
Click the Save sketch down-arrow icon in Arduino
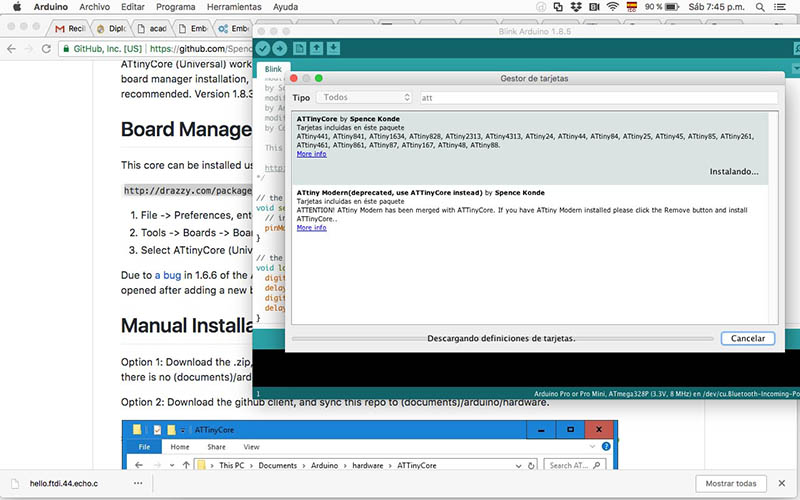click(x=333, y=48)
